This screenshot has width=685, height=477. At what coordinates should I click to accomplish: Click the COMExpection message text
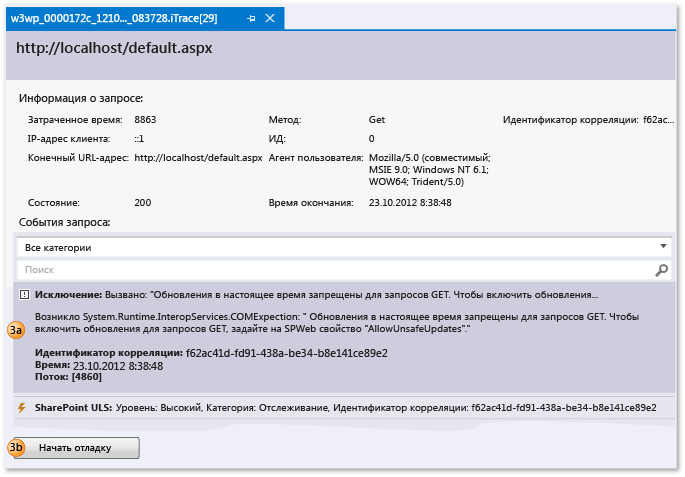337,322
